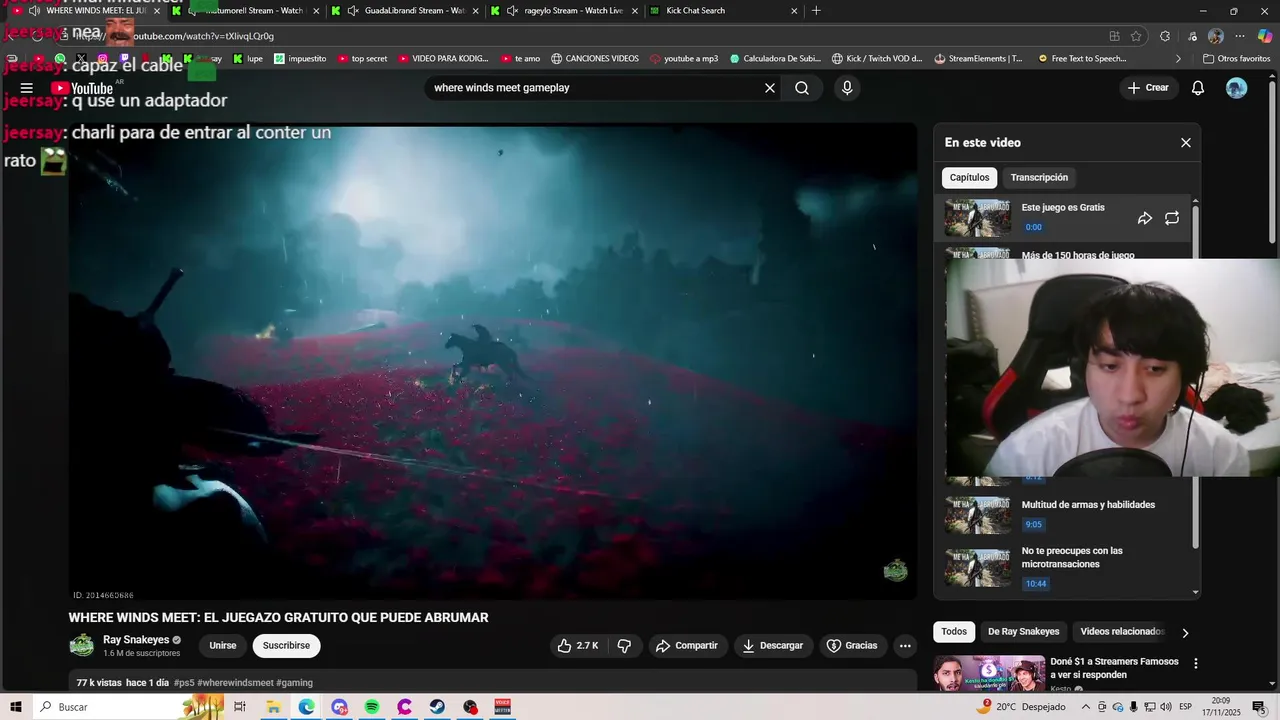
Task: Select the Todos filter chip
Action: pos(954,632)
